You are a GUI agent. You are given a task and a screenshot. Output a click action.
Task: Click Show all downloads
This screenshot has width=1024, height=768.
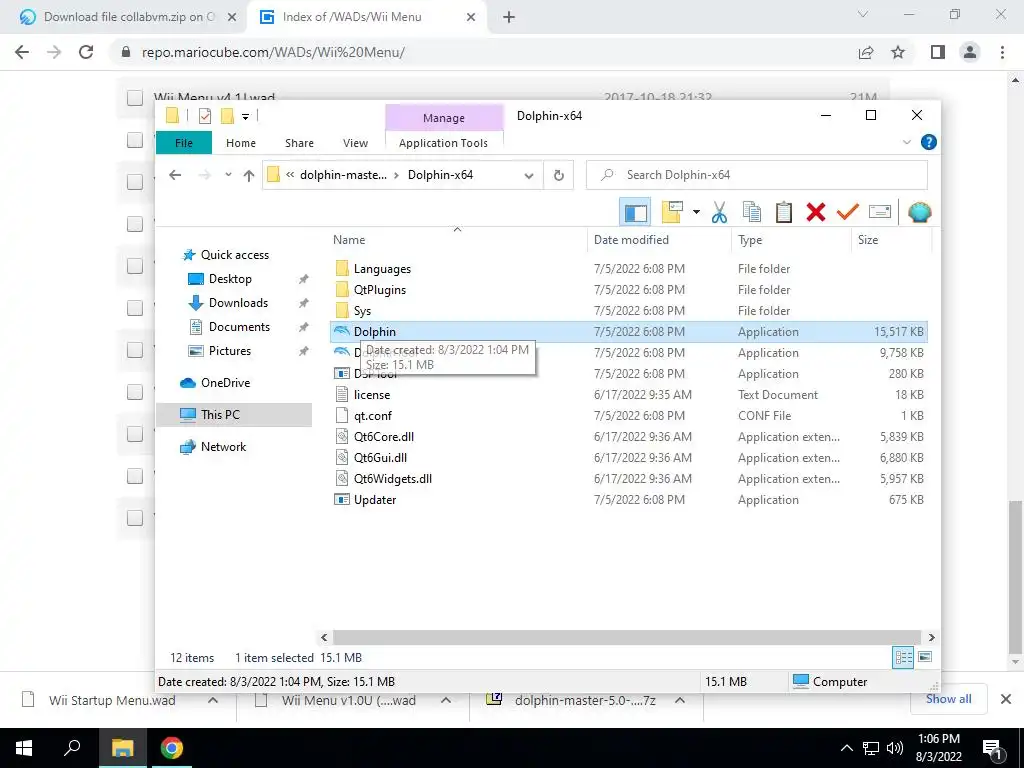click(x=948, y=699)
